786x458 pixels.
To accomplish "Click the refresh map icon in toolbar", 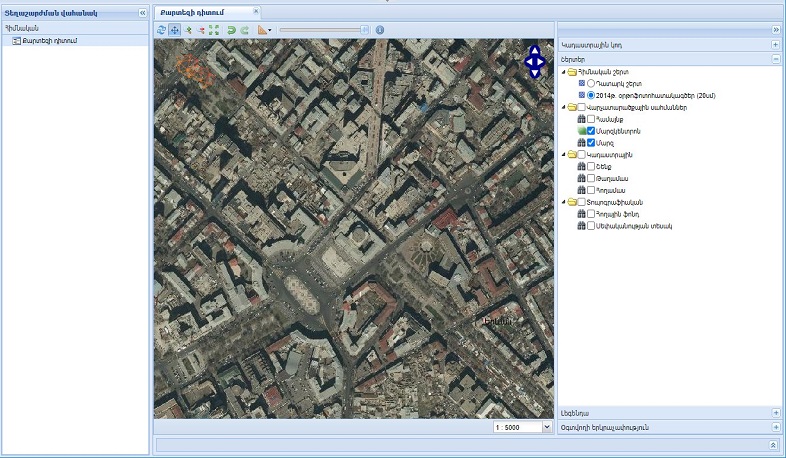I will (162, 30).
